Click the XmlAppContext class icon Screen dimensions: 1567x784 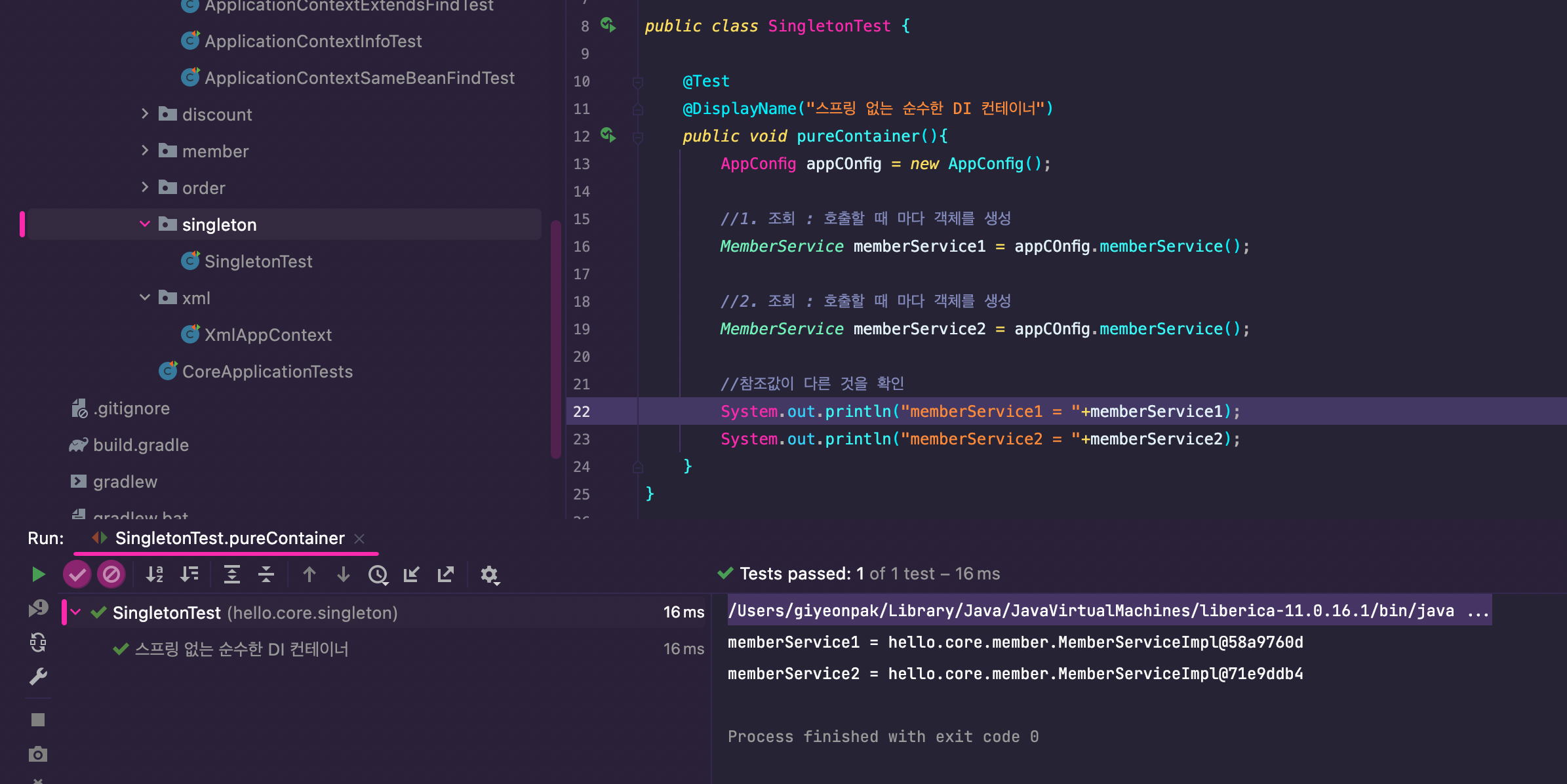[190, 334]
